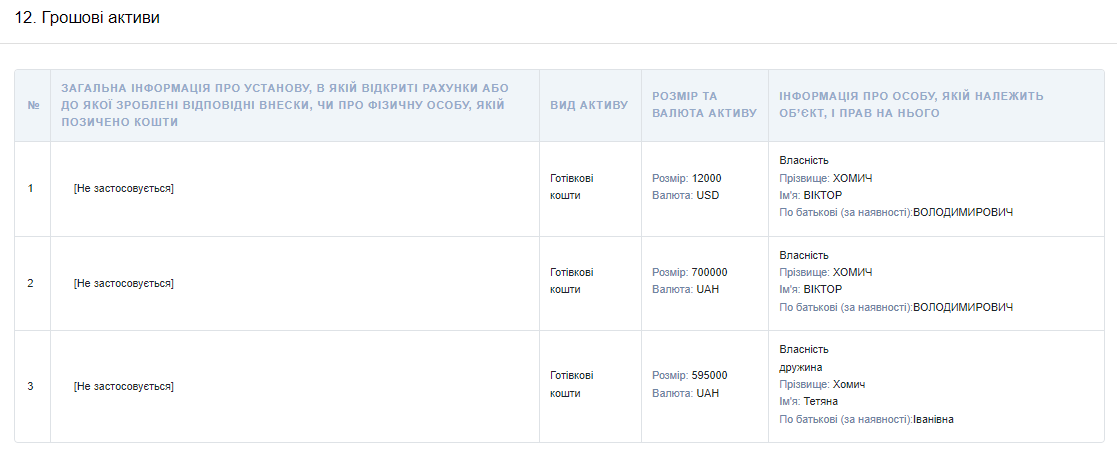Click the 12000 amount value

tap(706, 178)
